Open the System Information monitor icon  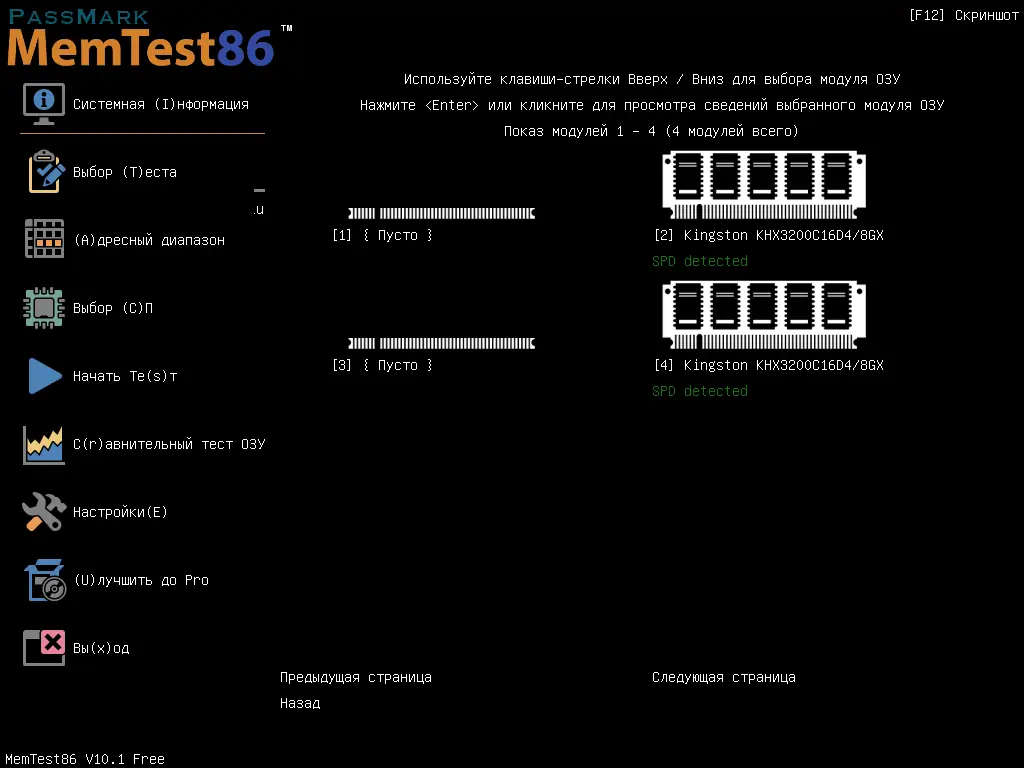[44, 104]
